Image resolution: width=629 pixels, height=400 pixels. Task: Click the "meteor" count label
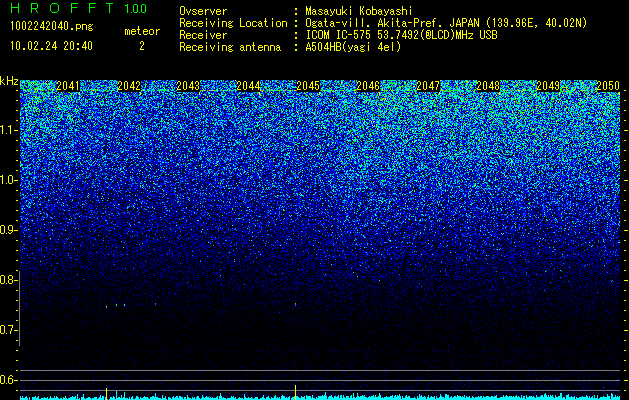coord(142,31)
